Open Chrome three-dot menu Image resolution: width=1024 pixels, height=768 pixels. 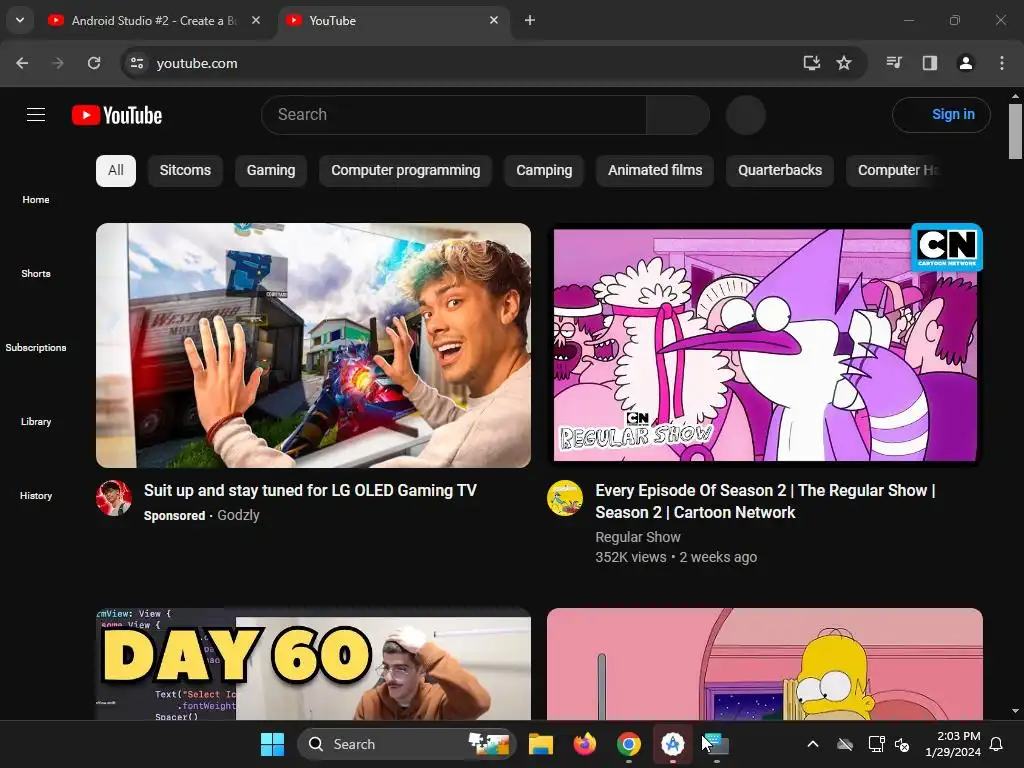(1002, 63)
